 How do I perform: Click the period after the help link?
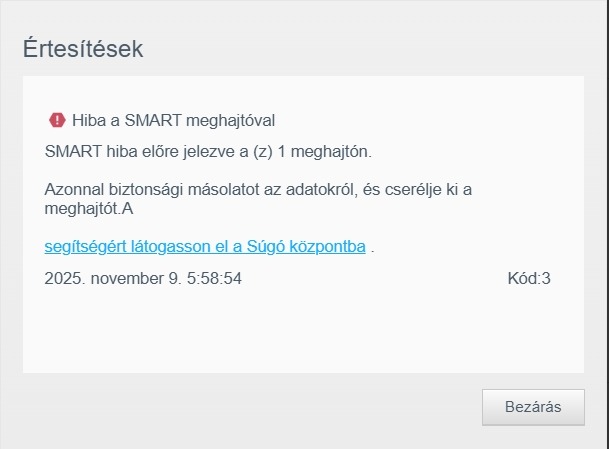(x=373, y=246)
